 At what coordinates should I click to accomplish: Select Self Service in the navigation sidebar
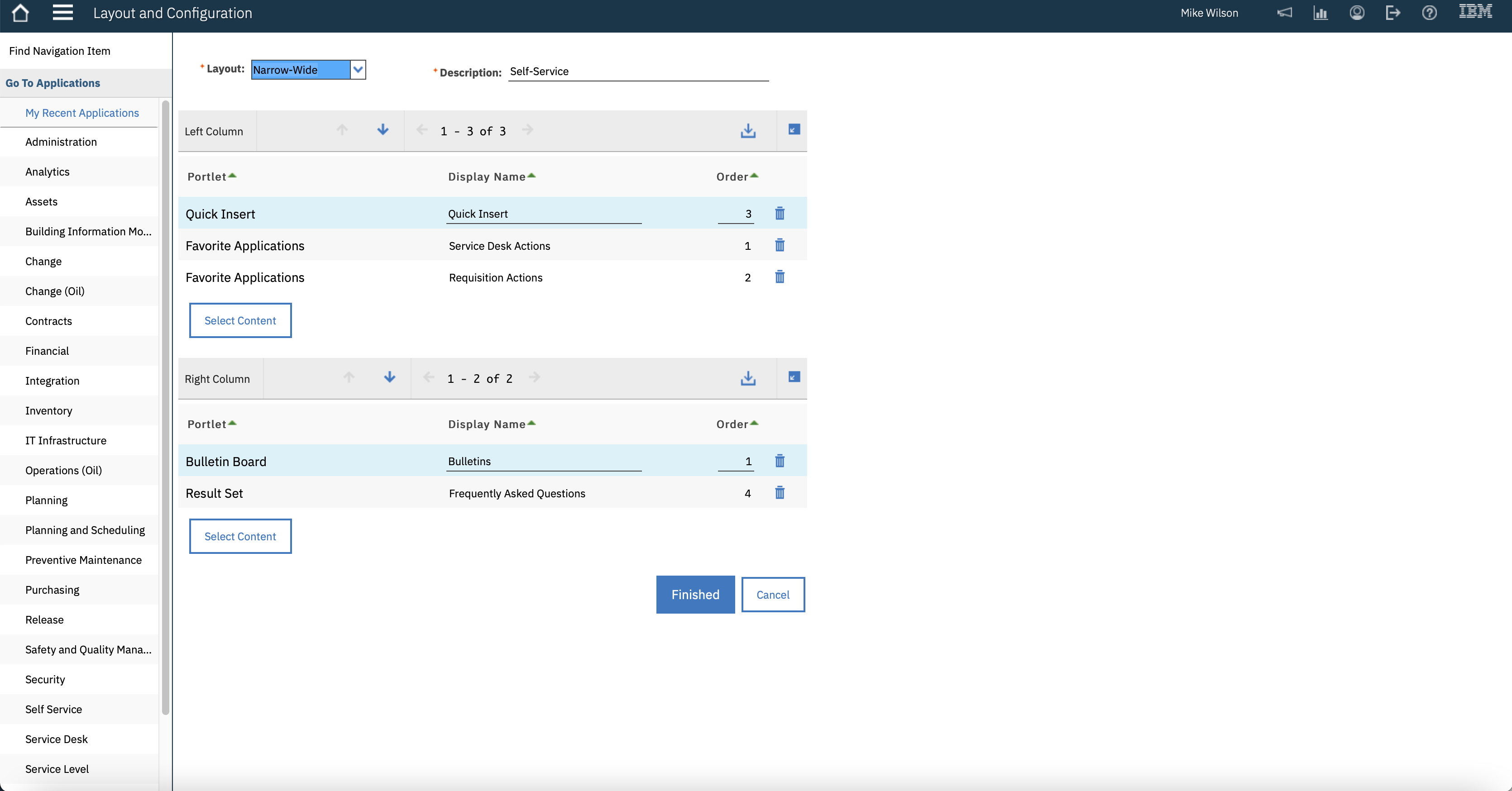pyautogui.click(x=53, y=709)
